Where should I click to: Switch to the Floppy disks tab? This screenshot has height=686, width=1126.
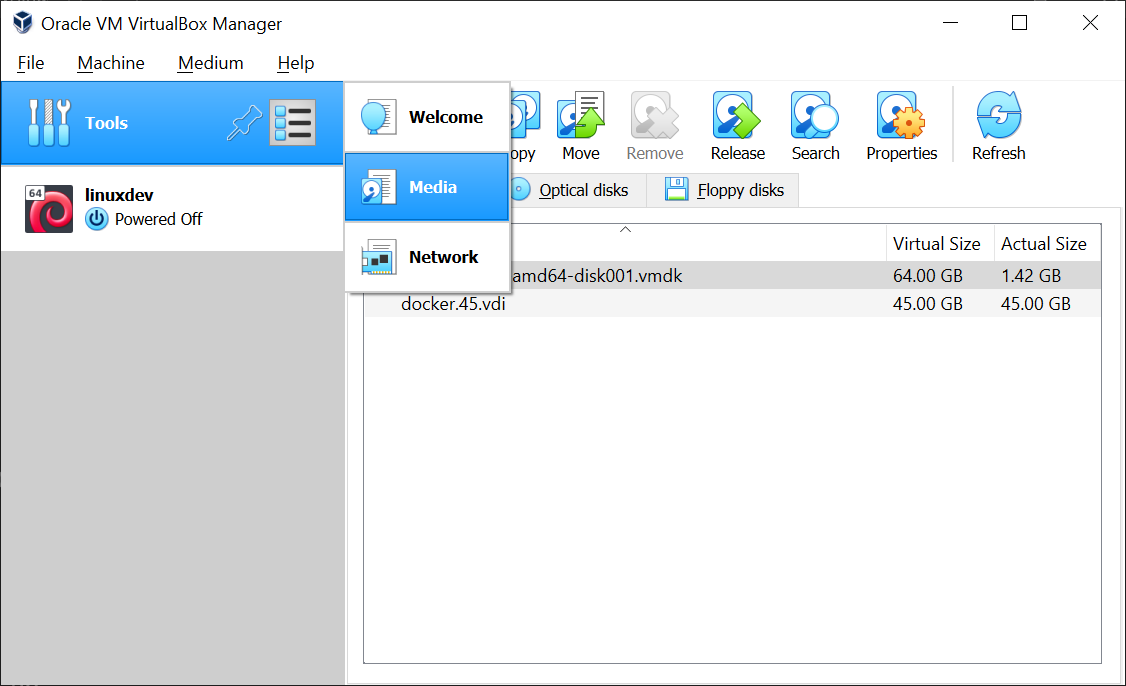[724, 190]
